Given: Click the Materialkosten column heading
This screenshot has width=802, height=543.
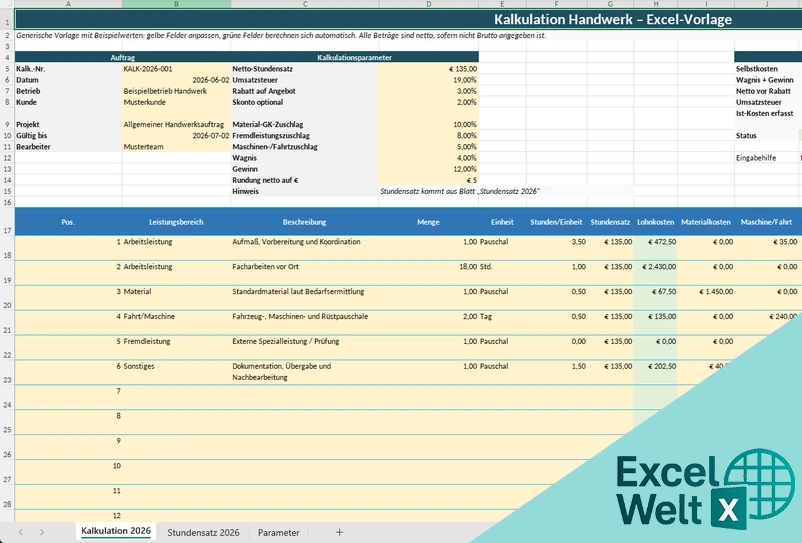Looking at the screenshot, I should (706, 222).
